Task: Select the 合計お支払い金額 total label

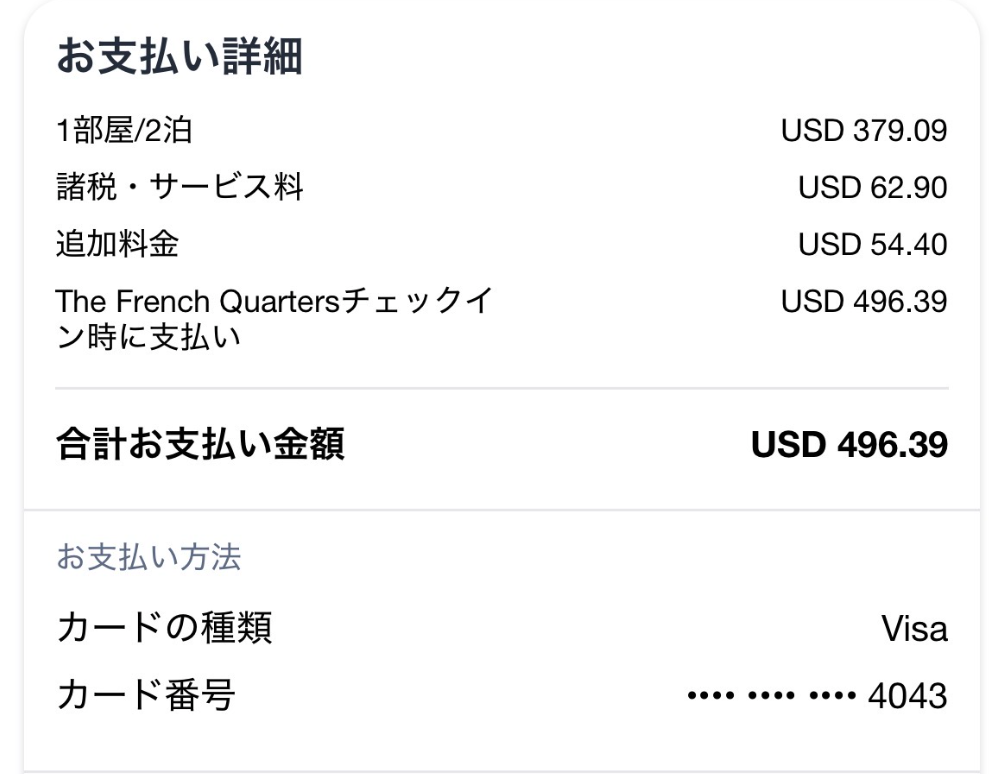Action: point(200,446)
